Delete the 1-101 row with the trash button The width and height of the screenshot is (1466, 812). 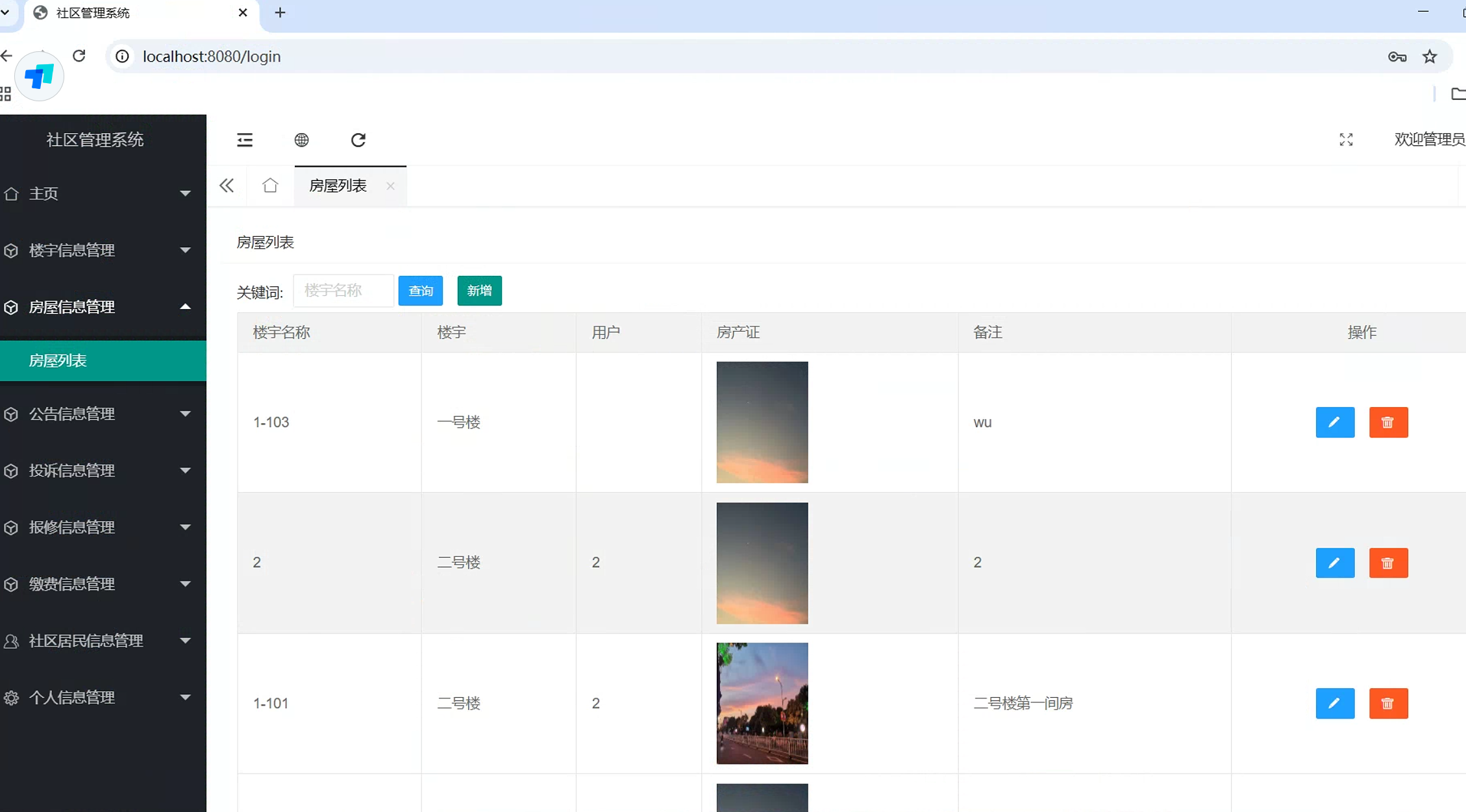tap(1388, 704)
